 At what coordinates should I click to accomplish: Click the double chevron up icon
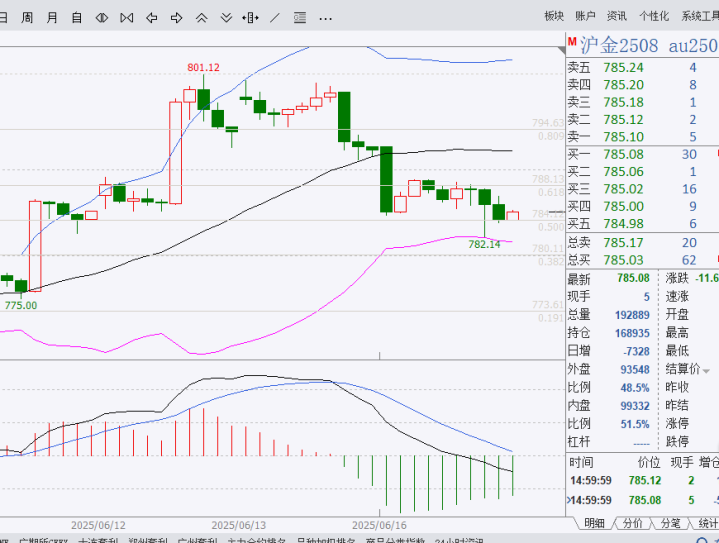pyautogui.click(x=201, y=17)
